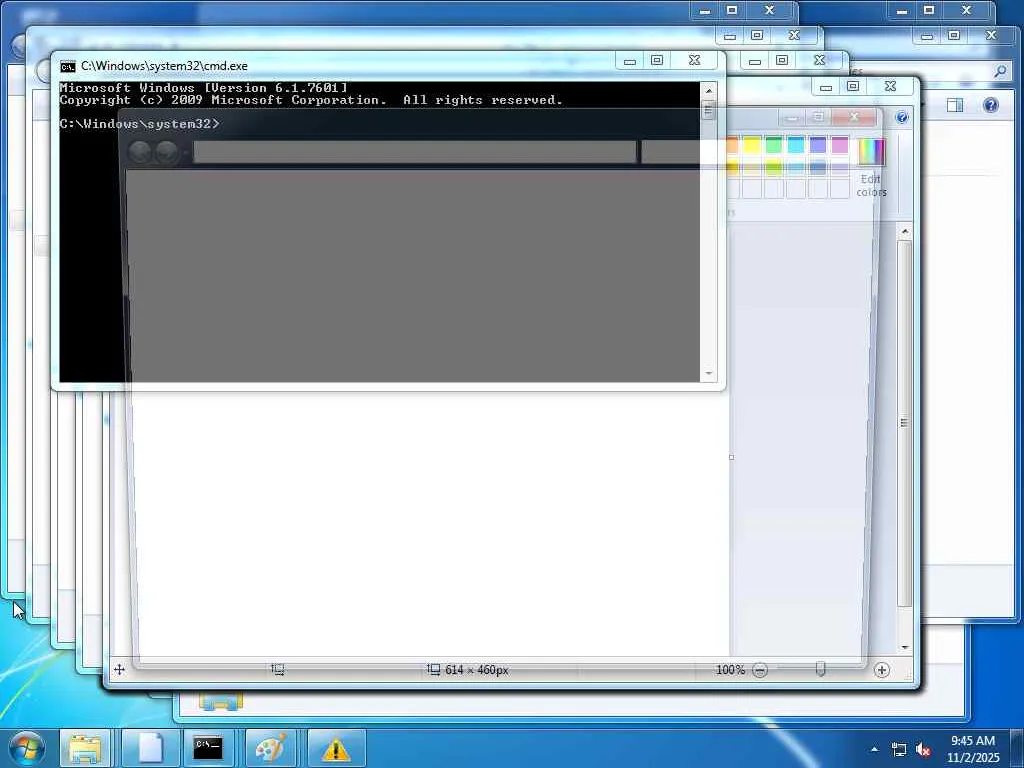Open the yellow warning taskbar icon
The image size is (1024, 768).
click(x=336, y=749)
